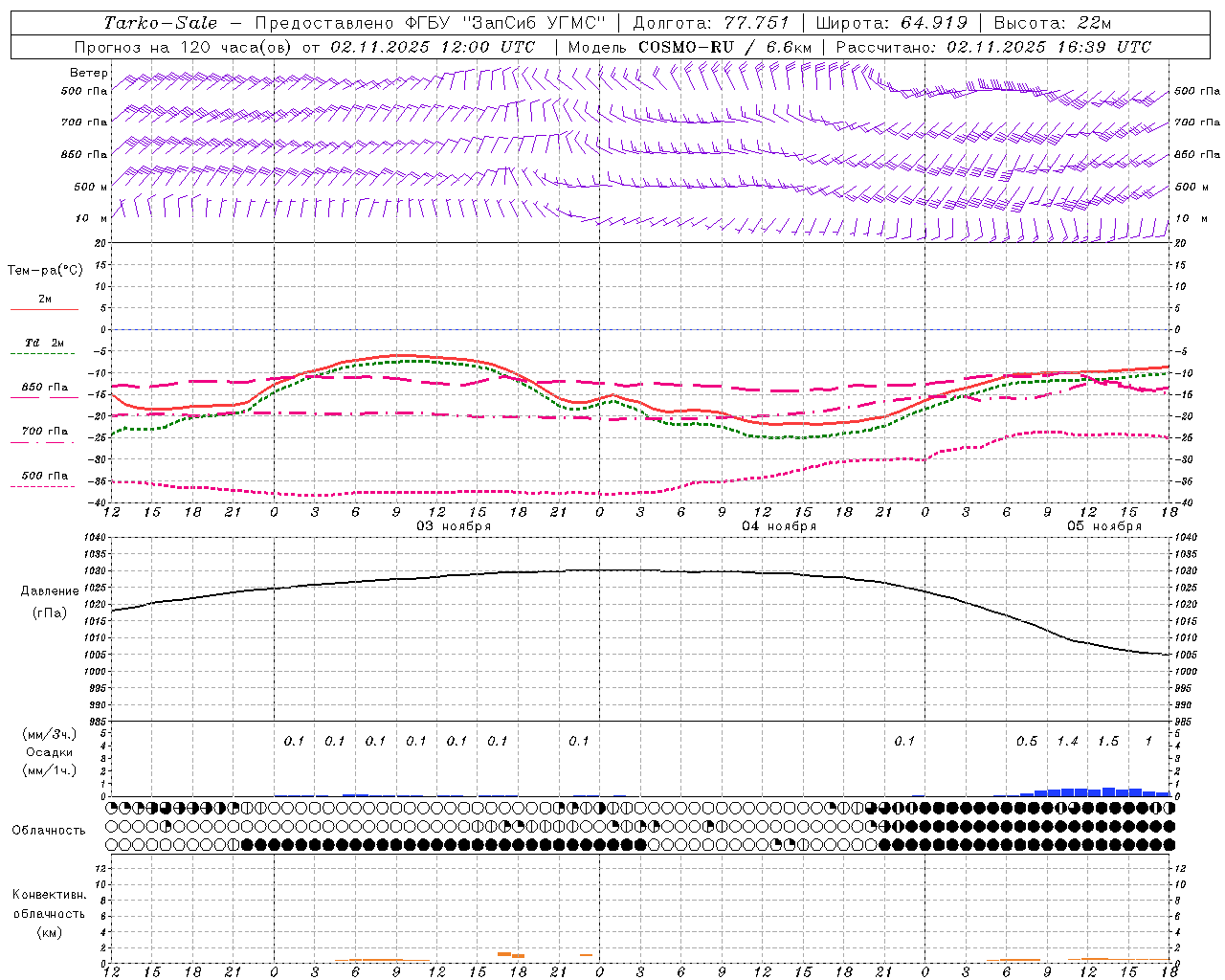Select the Широта: 64.919 latitude text
The height and width of the screenshot is (980, 1225).
point(892,23)
